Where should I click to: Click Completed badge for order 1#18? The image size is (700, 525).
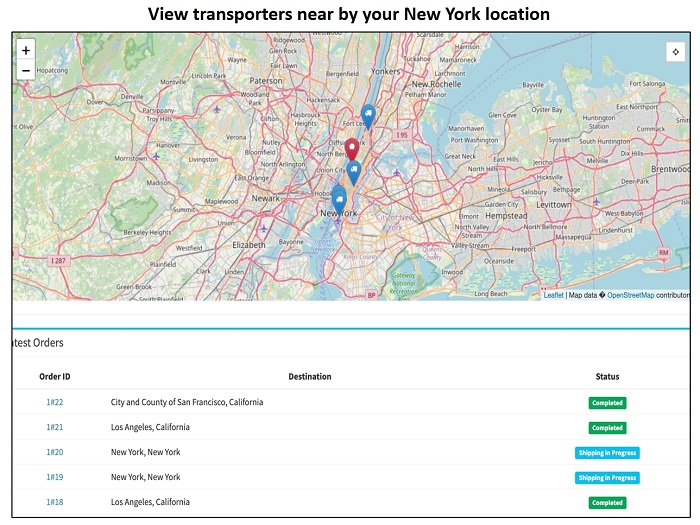point(607,503)
